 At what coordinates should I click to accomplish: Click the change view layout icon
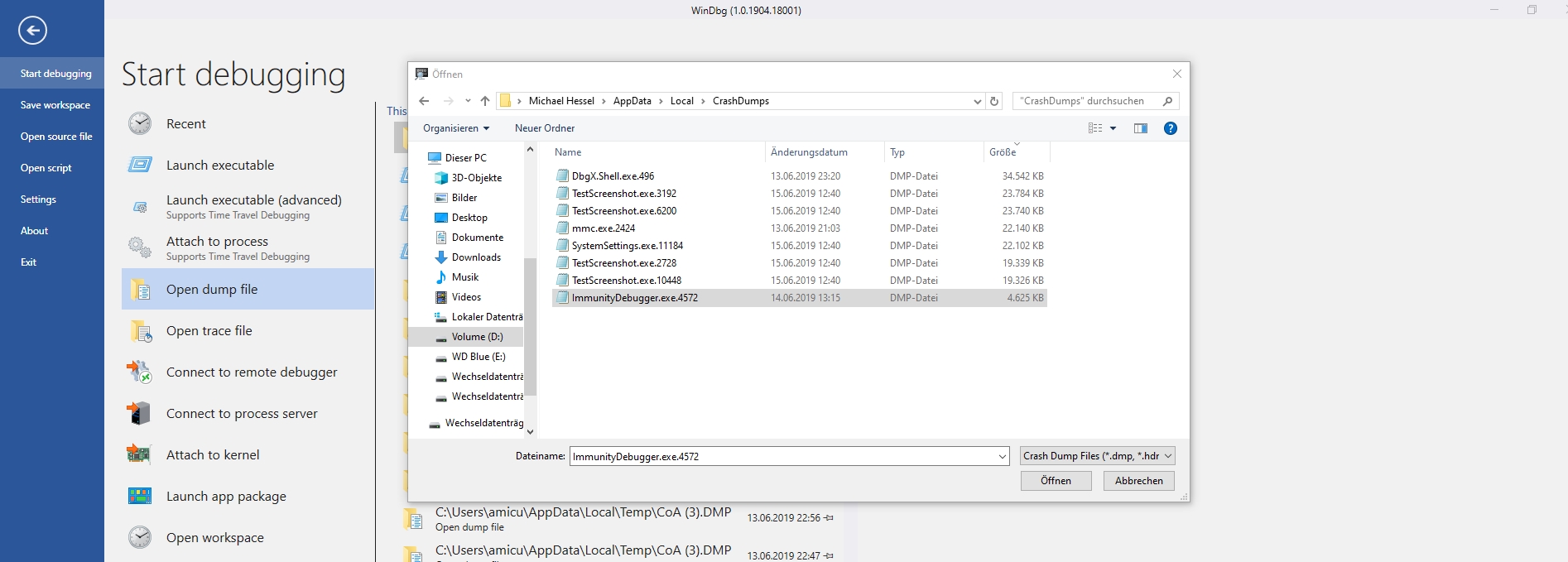coord(1095,128)
